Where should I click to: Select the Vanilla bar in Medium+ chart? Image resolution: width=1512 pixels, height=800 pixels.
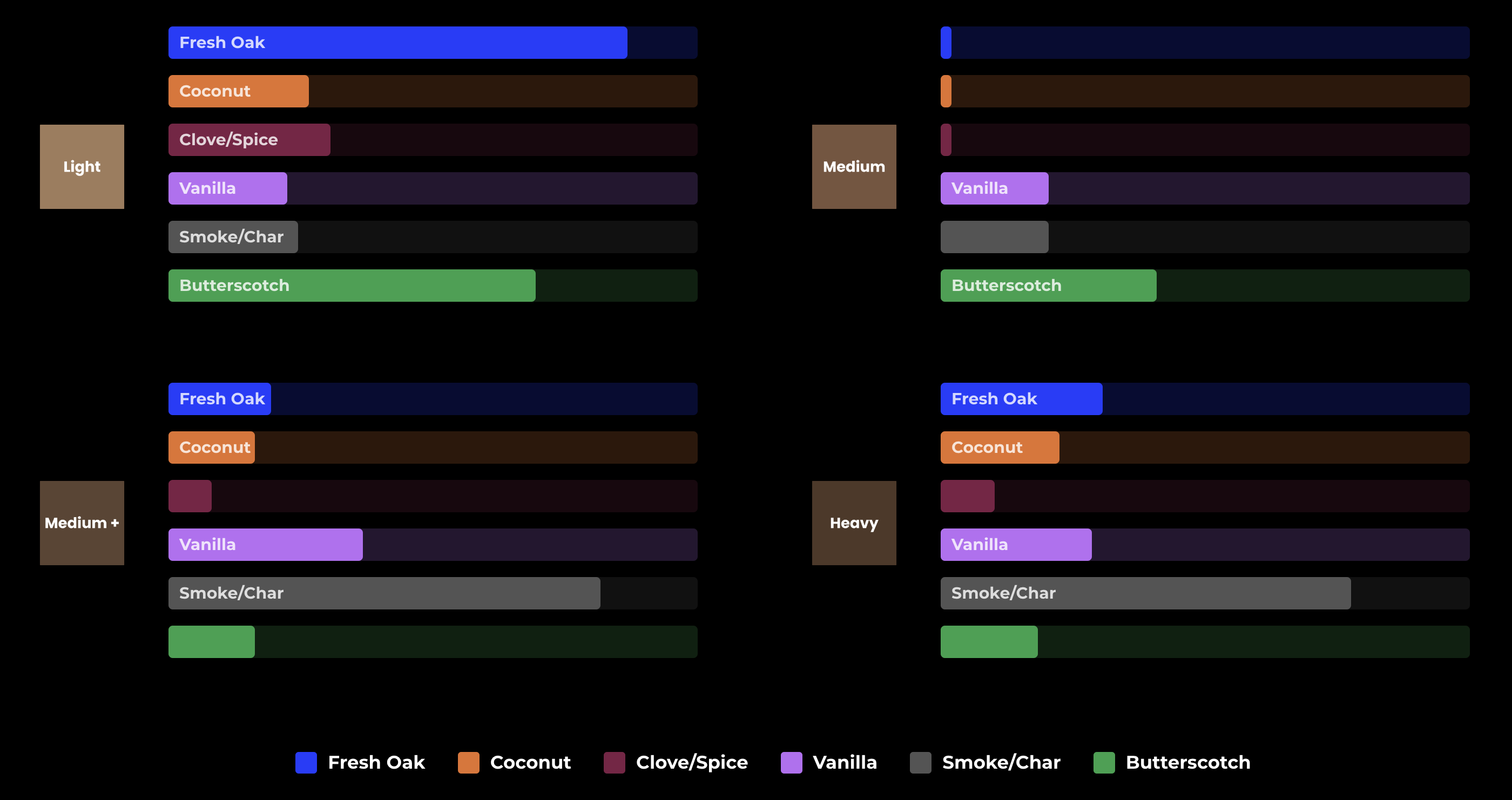(x=270, y=545)
